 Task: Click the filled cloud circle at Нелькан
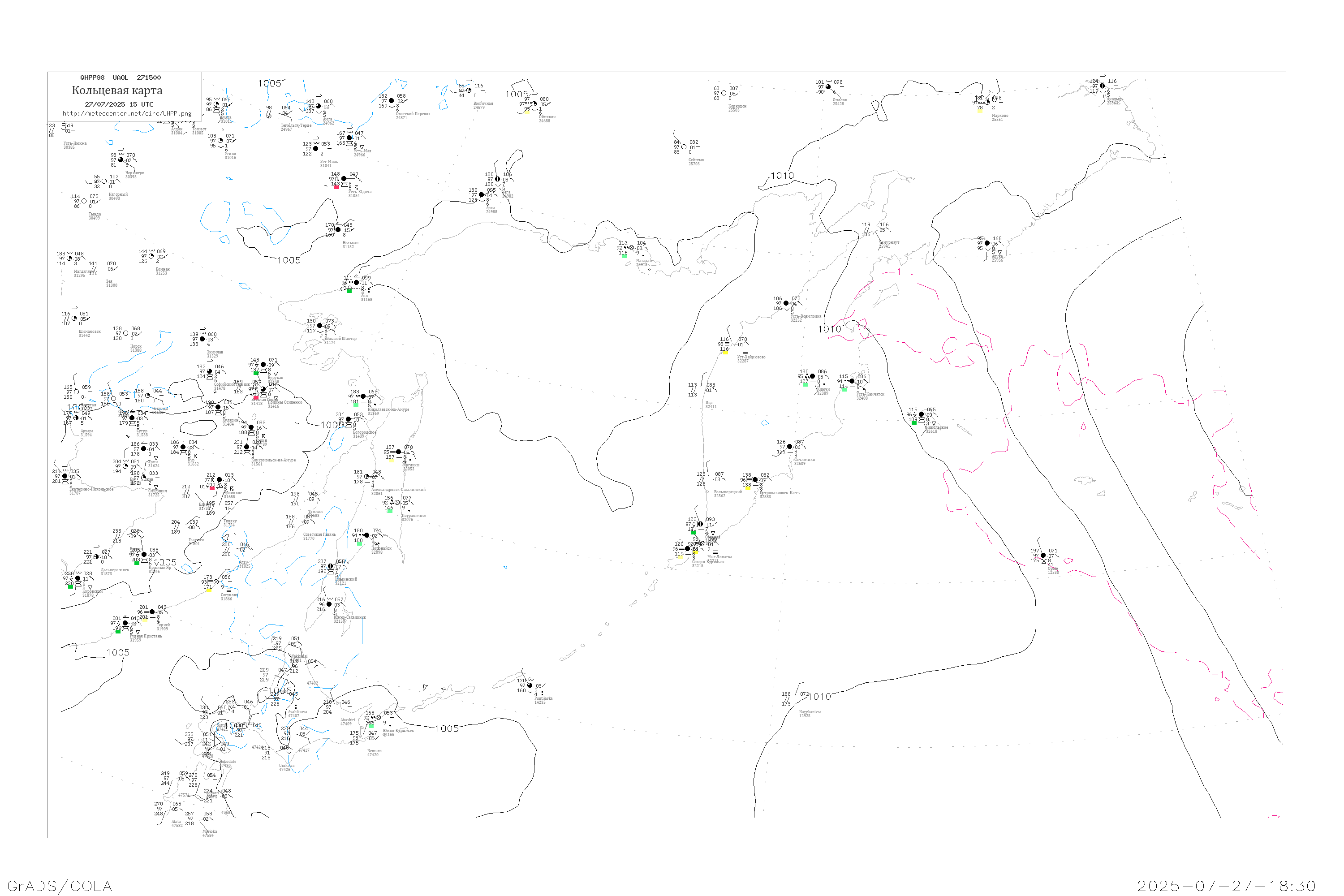338,230
